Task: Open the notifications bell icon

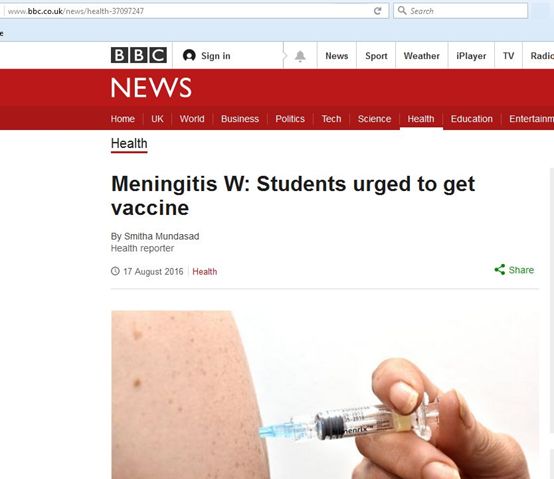Action: 300,56
